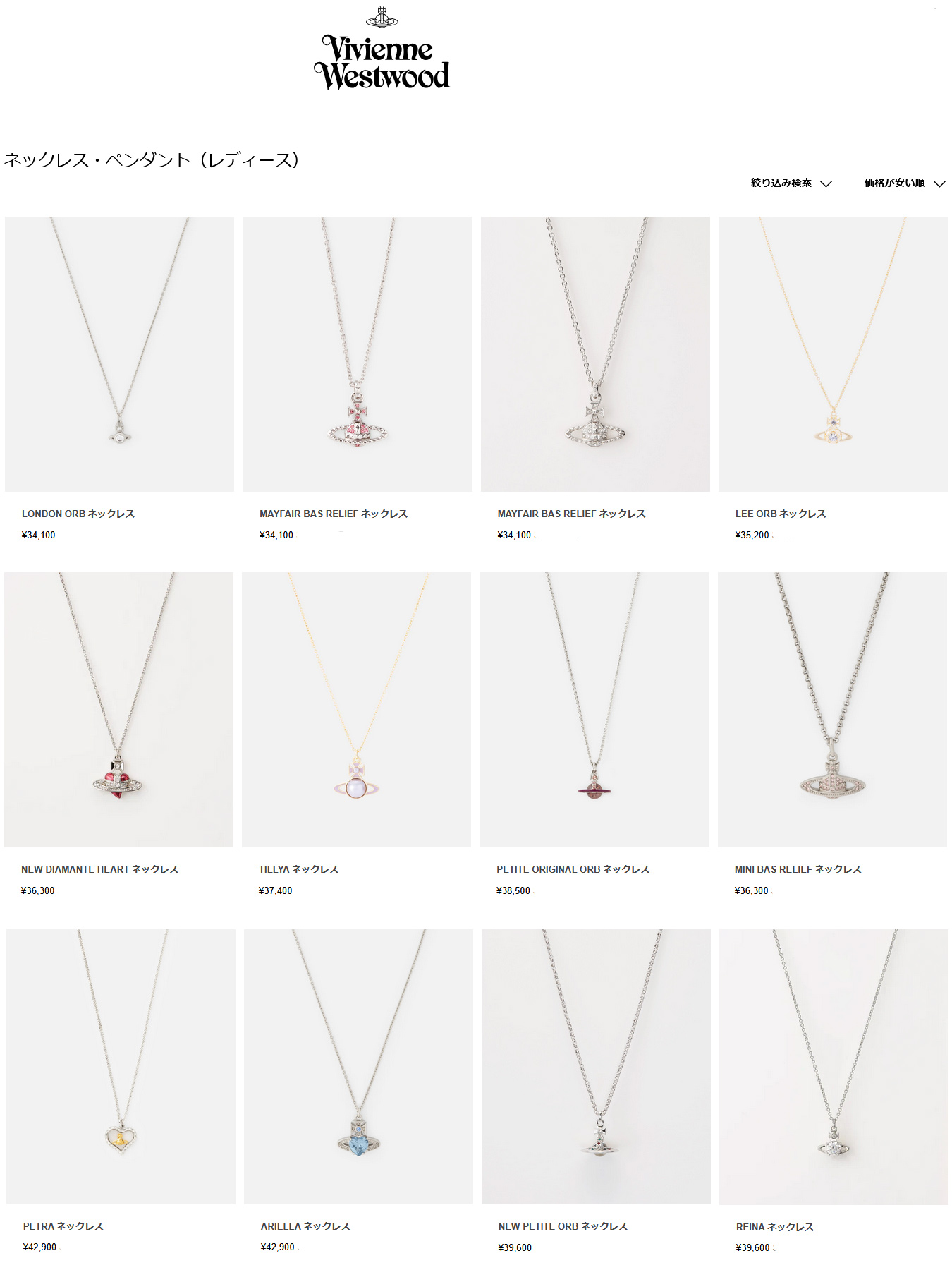
Task: Open the 絞り込み検索 filter dropdown
Action: [x=791, y=183]
